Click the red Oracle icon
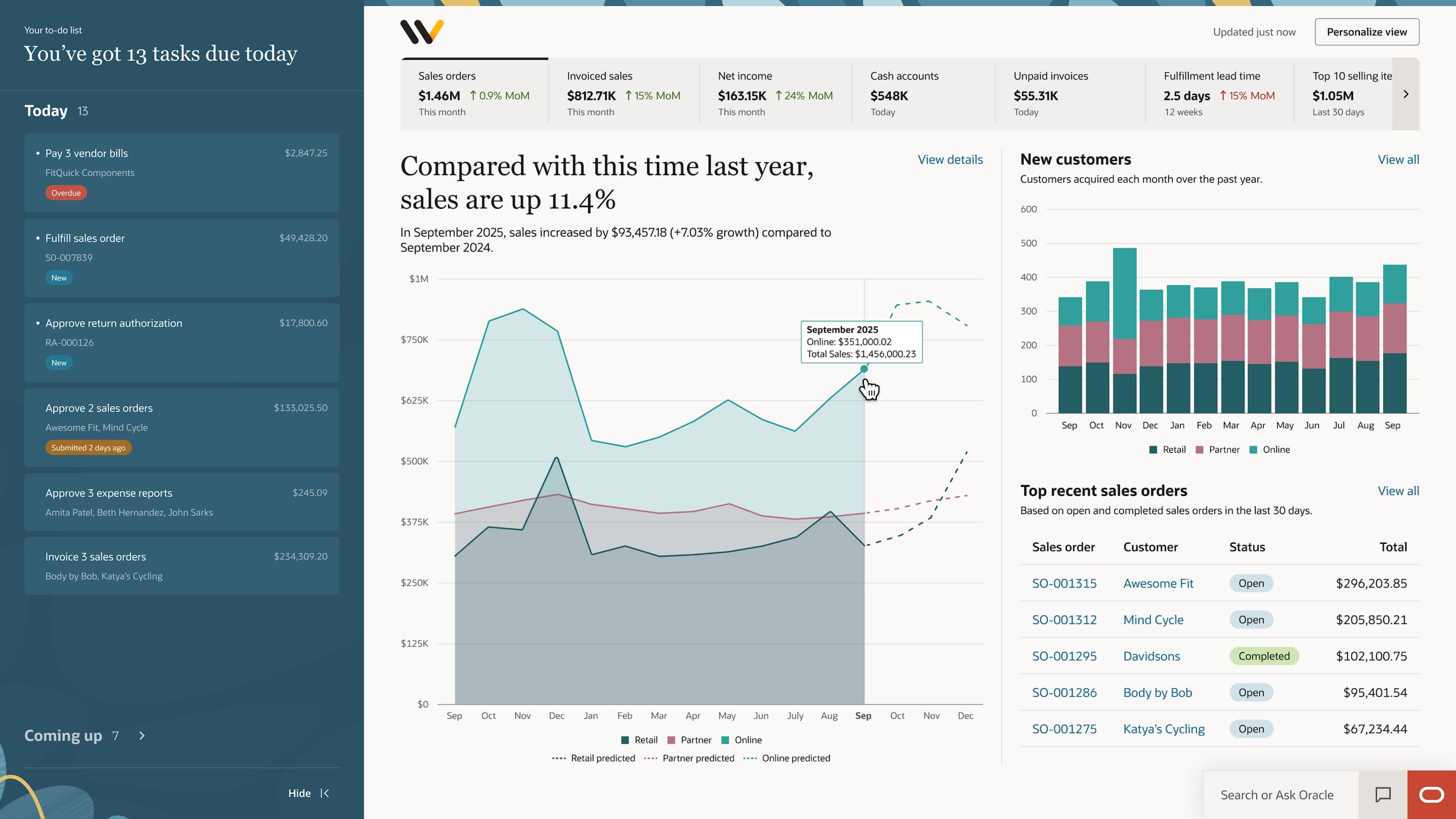 tap(1433, 795)
